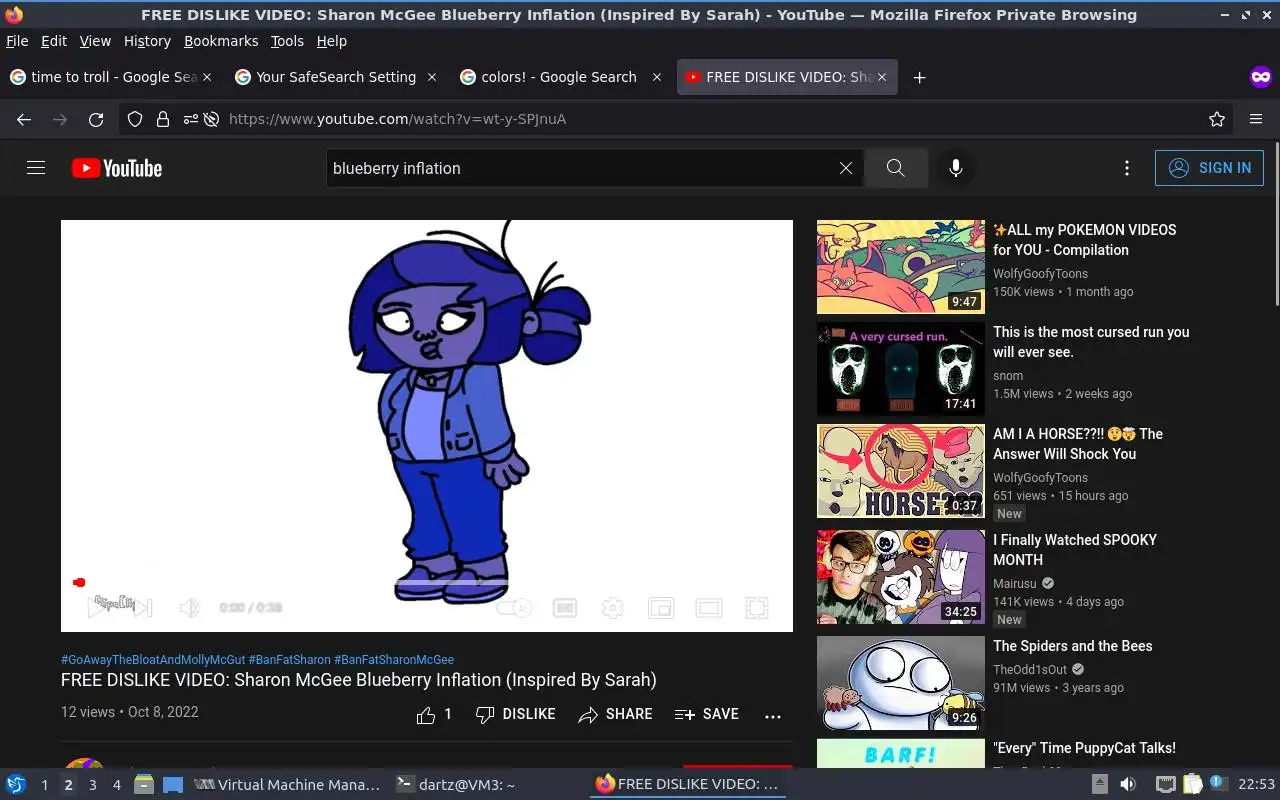Bookmark this page with the star

coord(1217,119)
